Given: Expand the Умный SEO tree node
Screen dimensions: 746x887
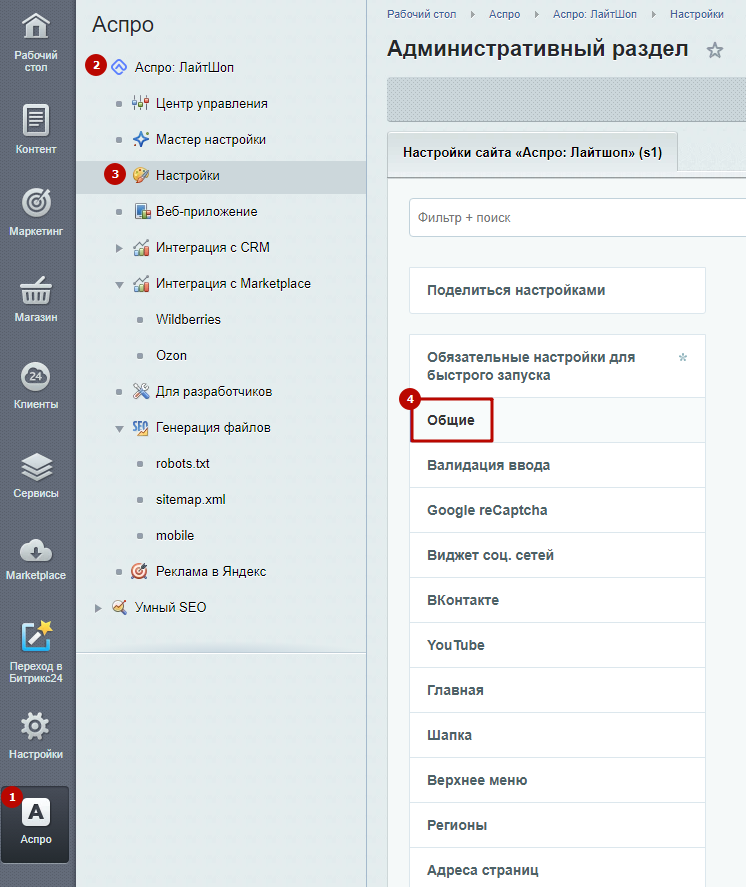Looking at the screenshot, I should [98, 608].
